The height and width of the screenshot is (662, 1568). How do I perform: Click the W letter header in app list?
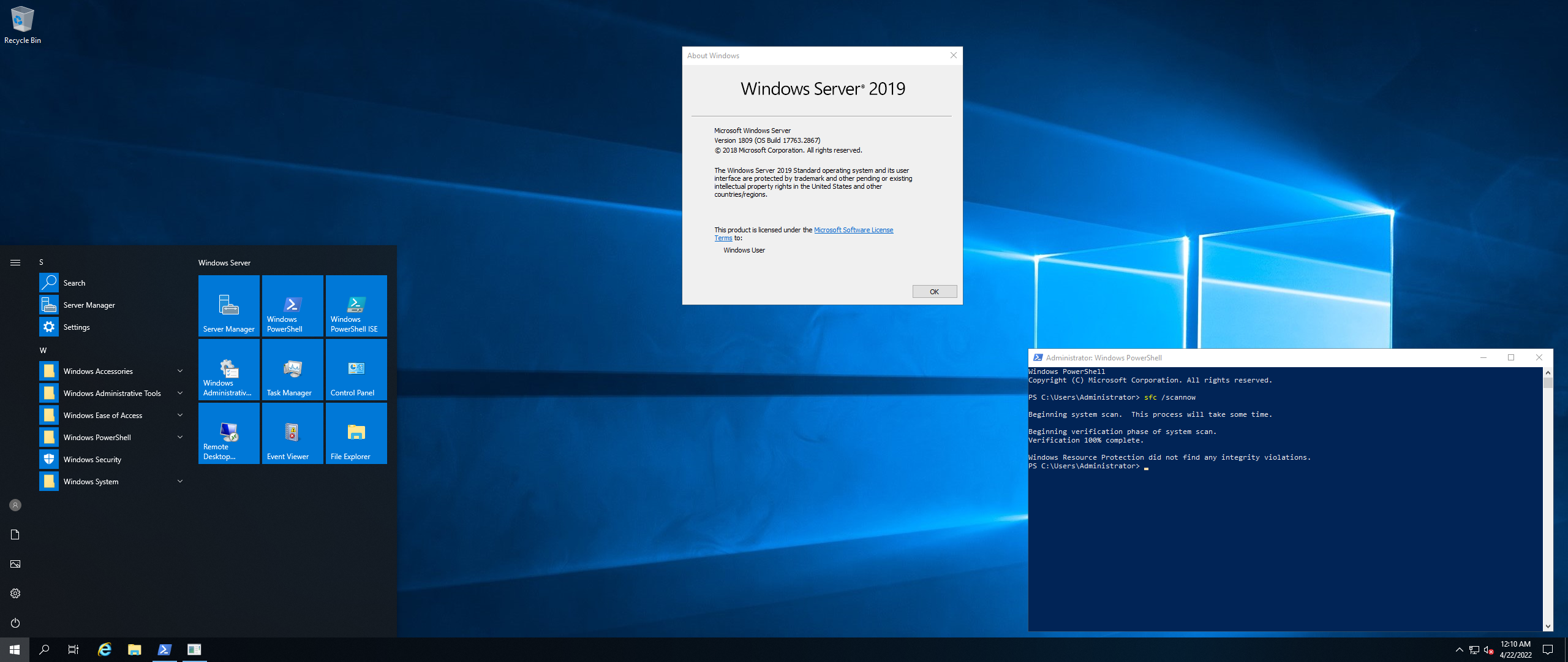click(x=43, y=351)
